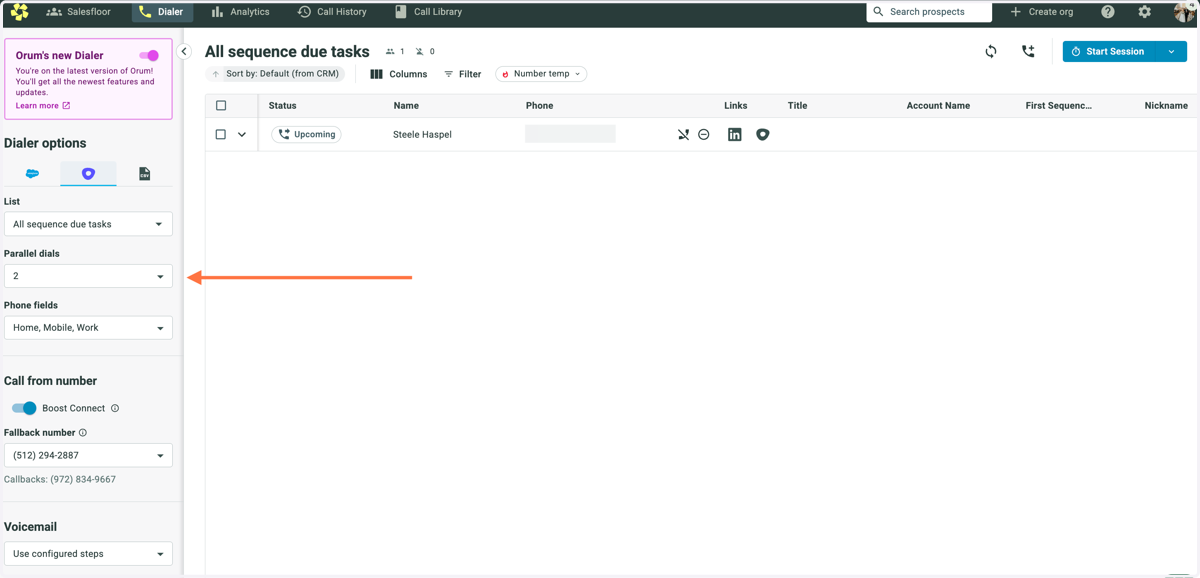Click the Start Session button
This screenshot has height=578, width=1200.
(x=1109, y=51)
